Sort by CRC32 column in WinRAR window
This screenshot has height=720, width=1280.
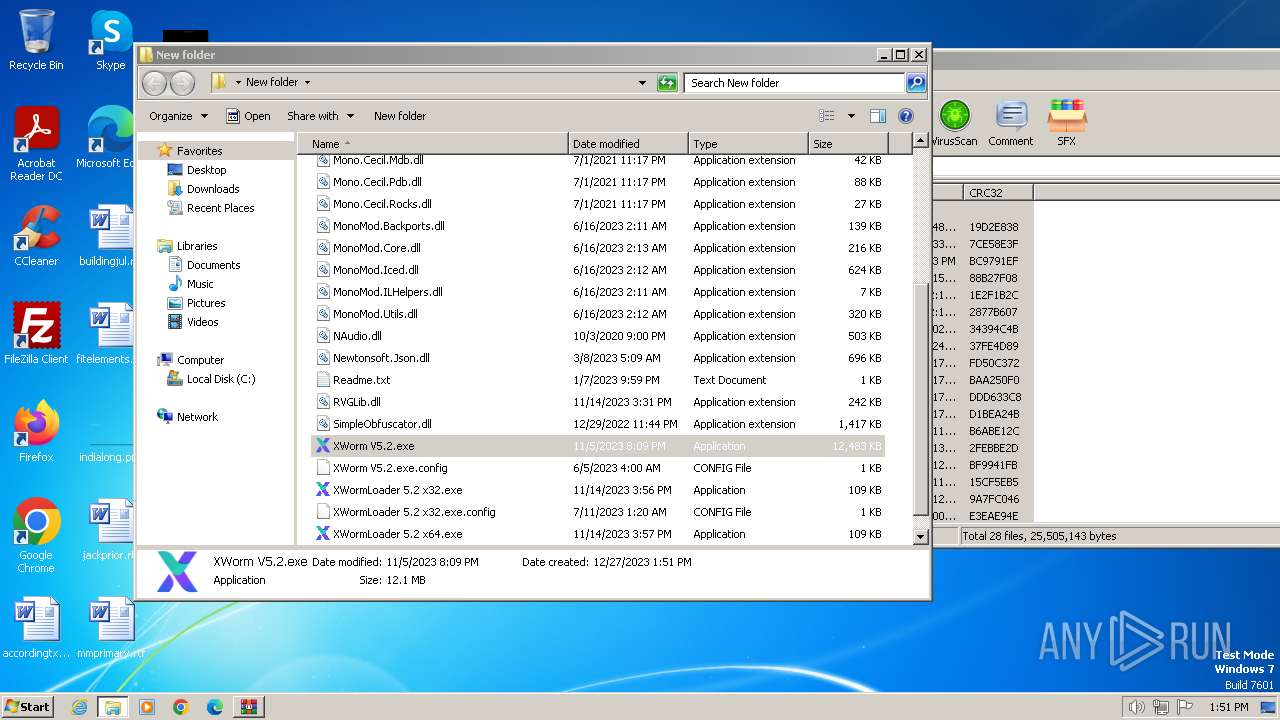(997, 192)
